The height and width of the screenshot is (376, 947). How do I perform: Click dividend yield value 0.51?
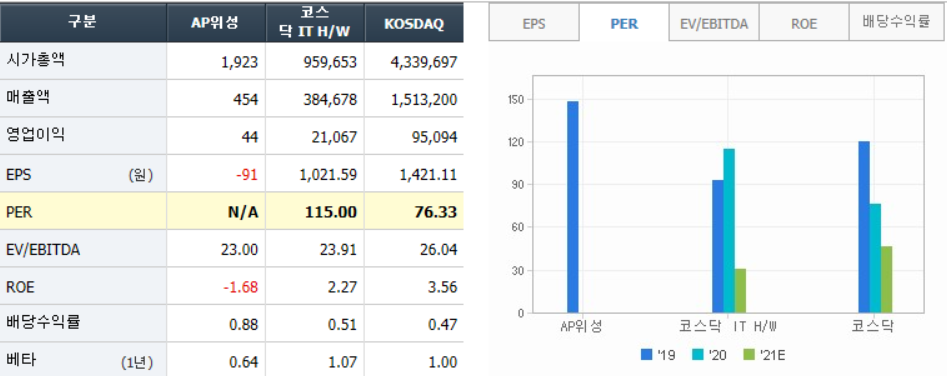tap(343, 325)
